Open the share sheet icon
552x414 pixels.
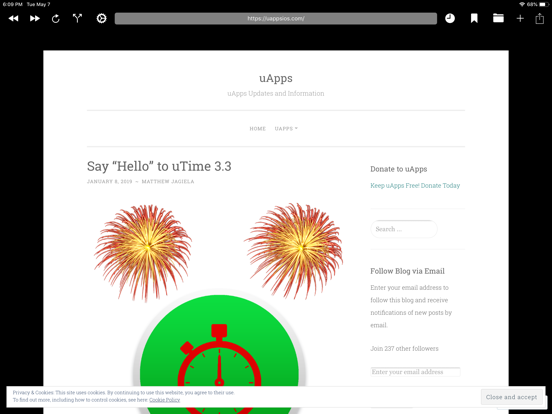(540, 18)
